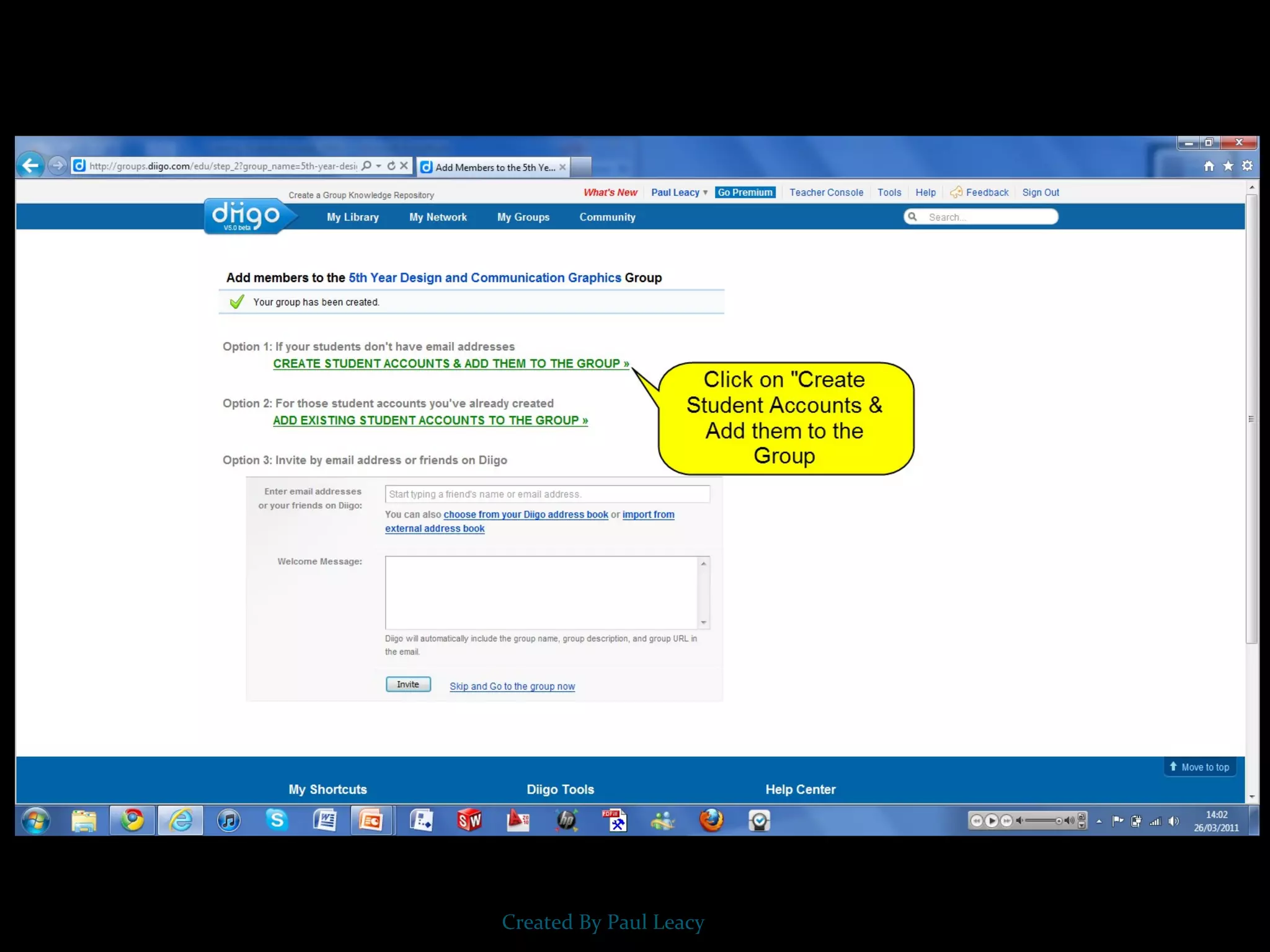Image resolution: width=1270 pixels, height=952 pixels.
Task: Open the My Network menu
Action: [438, 217]
